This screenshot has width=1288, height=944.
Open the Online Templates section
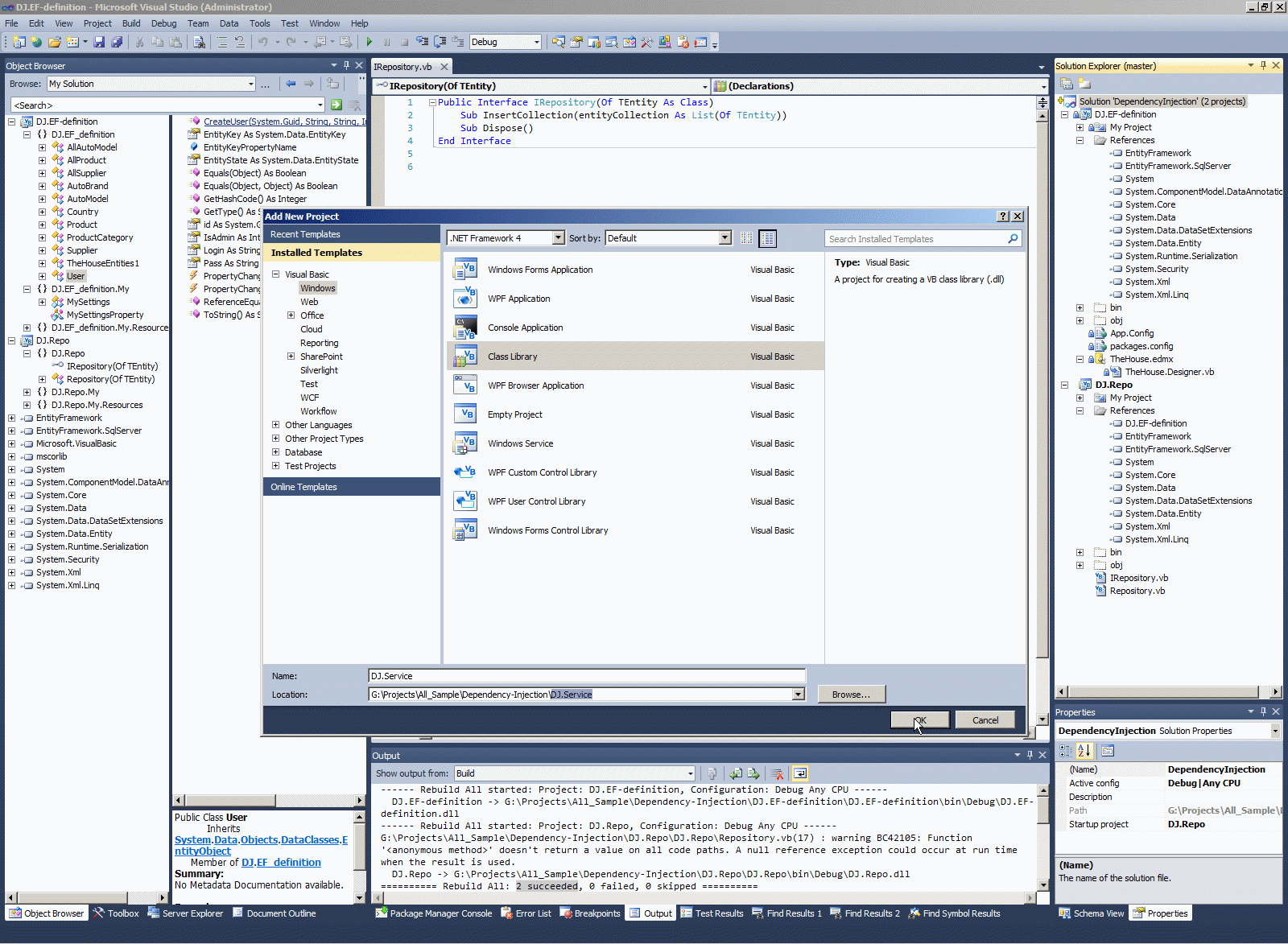coord(352,487)
